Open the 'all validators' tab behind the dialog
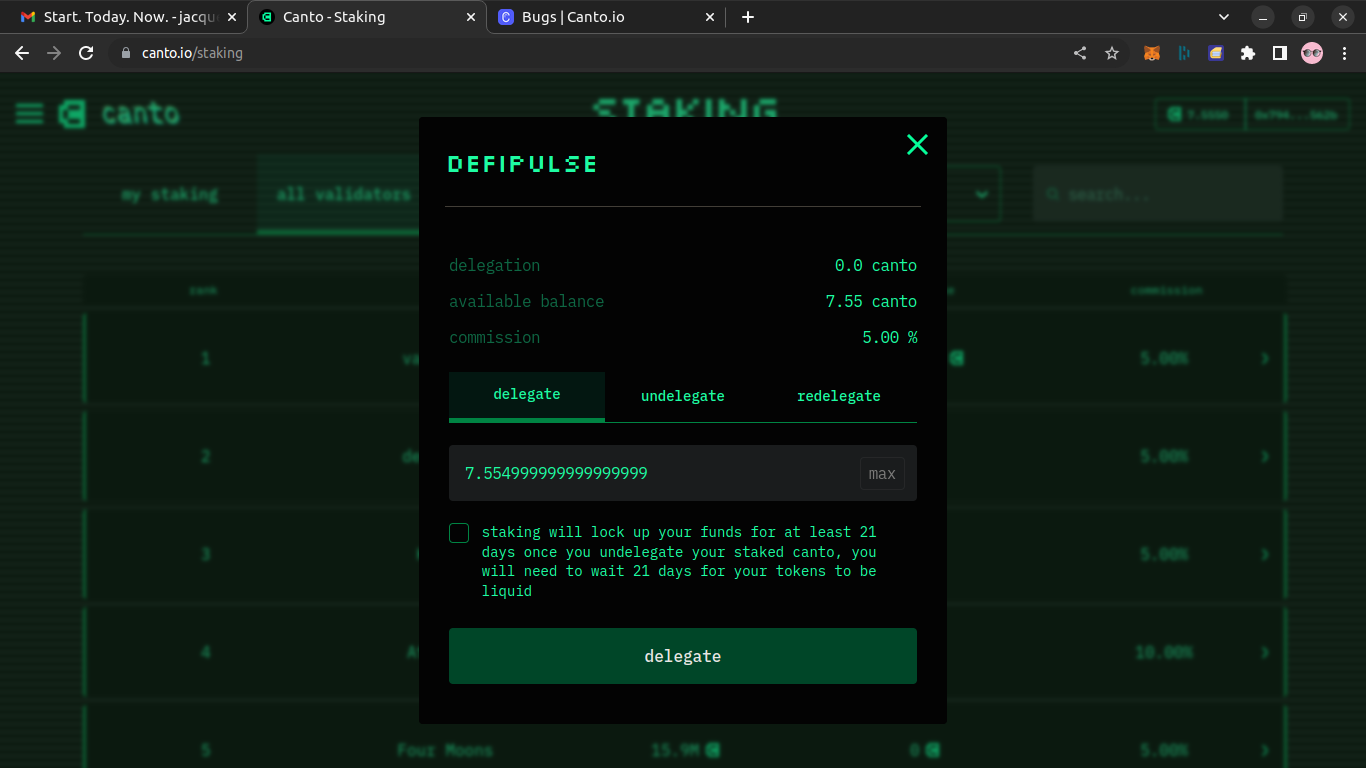 pos(343,195)
